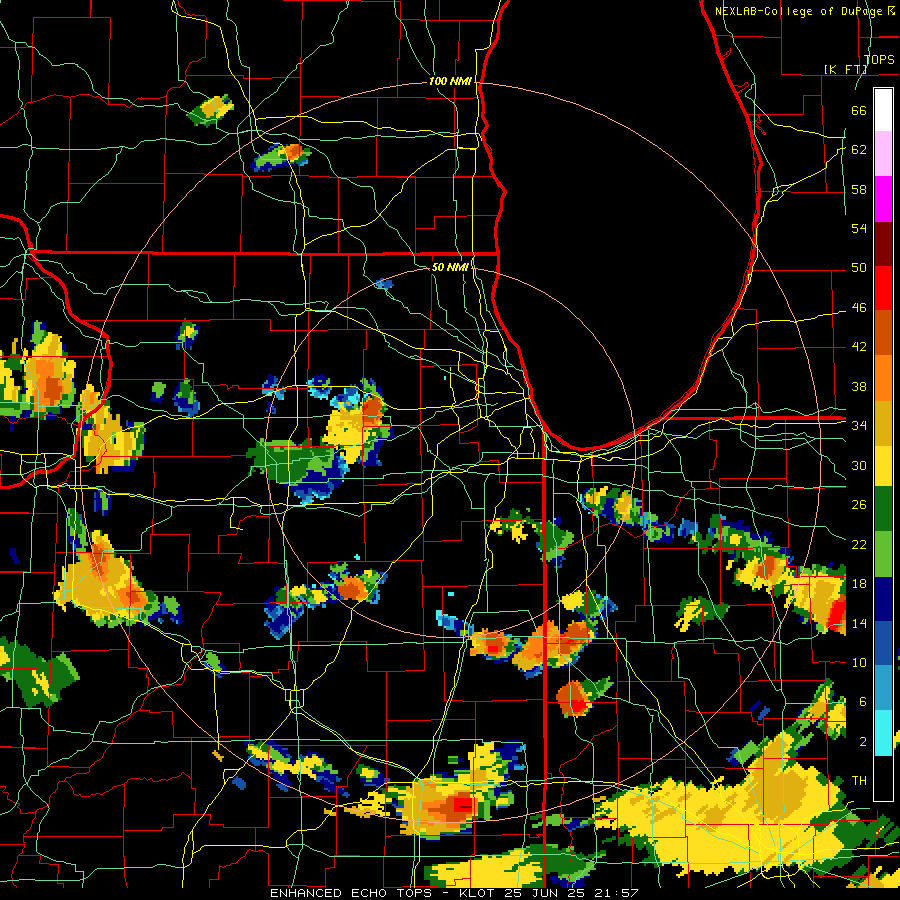Click the white swatch in the tops legend
Viewport: 900px width, 900px height.
pos(883,110)
